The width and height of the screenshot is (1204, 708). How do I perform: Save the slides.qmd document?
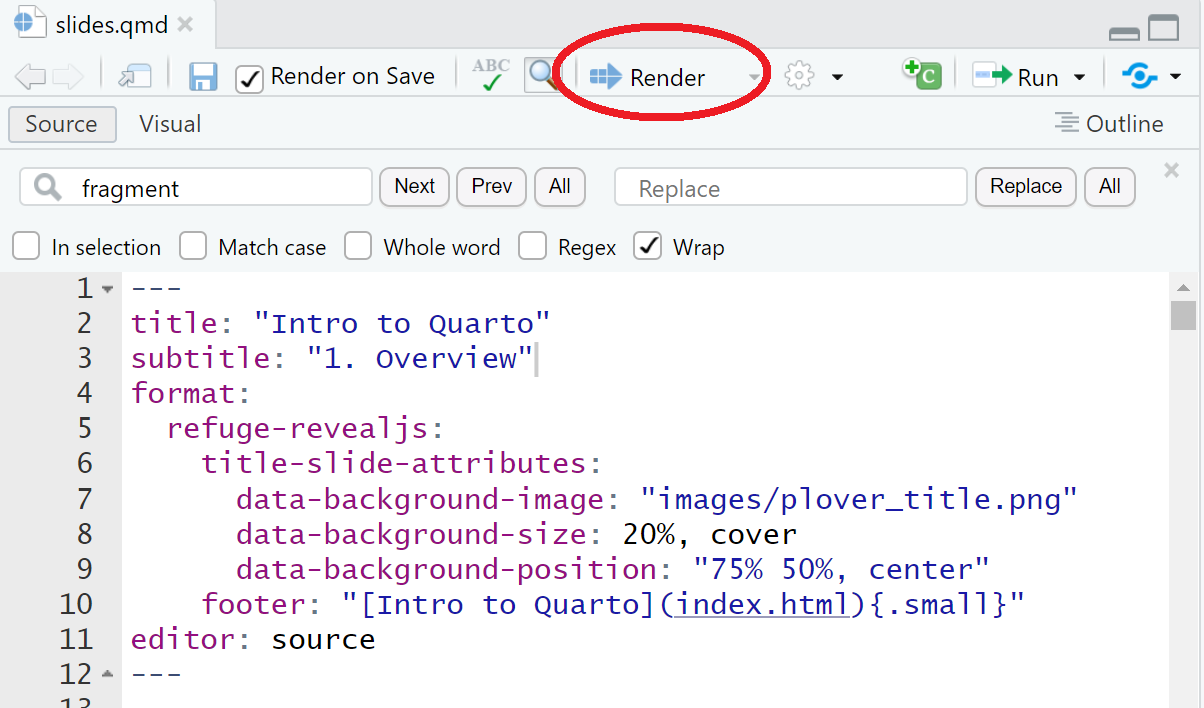point(203,76)
